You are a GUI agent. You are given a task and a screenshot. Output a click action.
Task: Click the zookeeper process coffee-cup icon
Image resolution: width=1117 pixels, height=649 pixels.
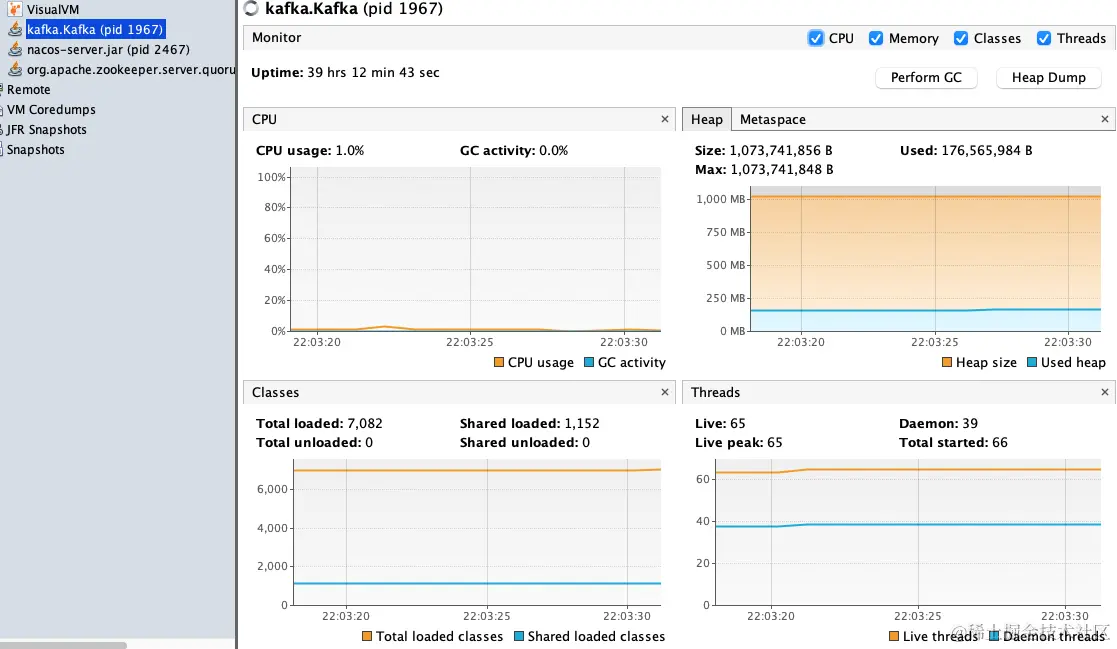click(15, 69)
